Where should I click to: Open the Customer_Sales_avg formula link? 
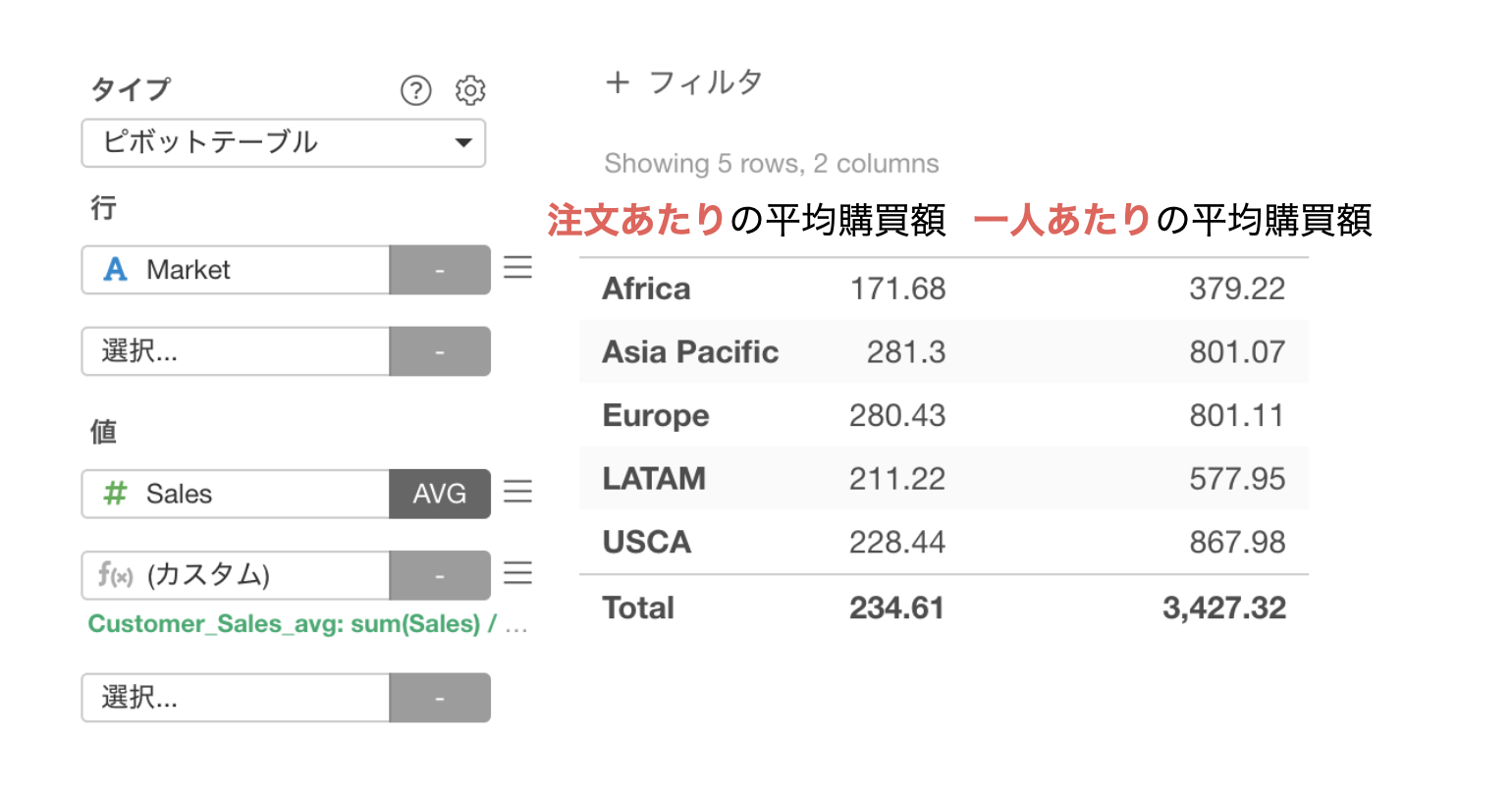click(x=307, y=624)
